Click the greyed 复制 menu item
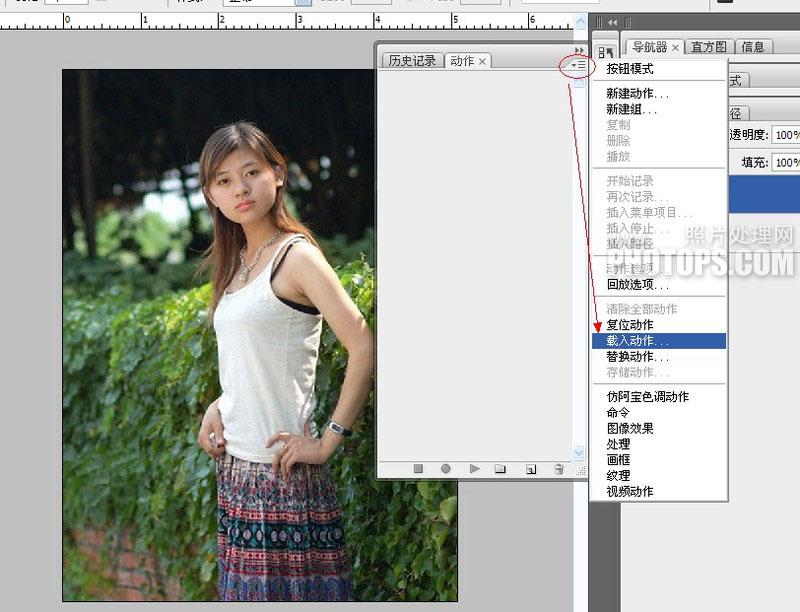This screenshot has width=800, height=612. click(659, 125)
